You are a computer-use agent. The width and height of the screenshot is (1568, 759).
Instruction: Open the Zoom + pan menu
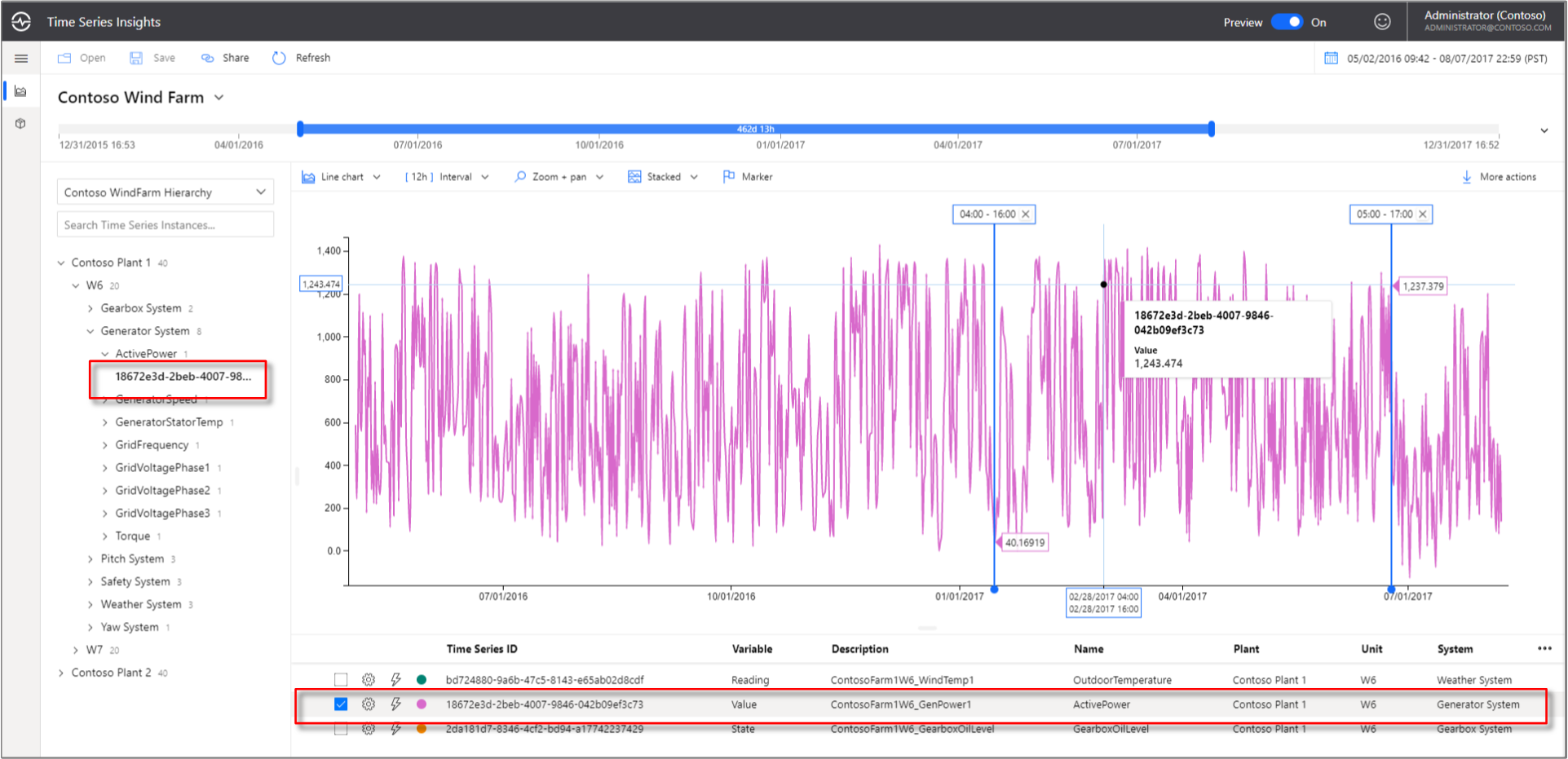coord(558,176)
